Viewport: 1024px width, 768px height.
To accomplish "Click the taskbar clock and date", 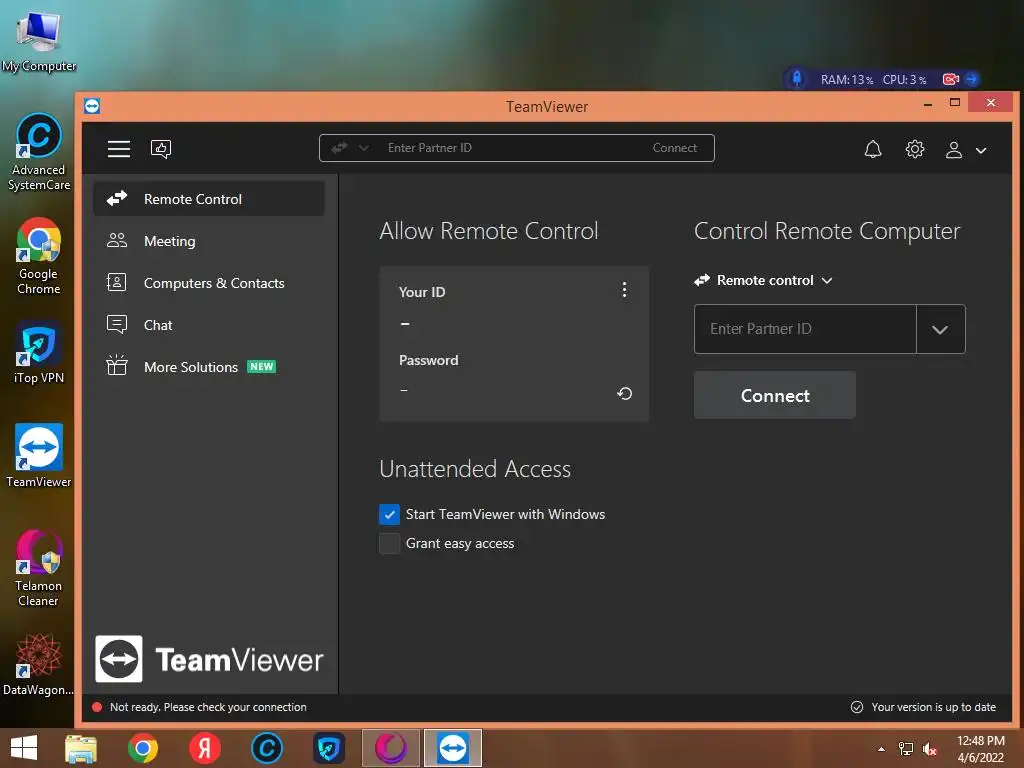I will pos(980,749).
